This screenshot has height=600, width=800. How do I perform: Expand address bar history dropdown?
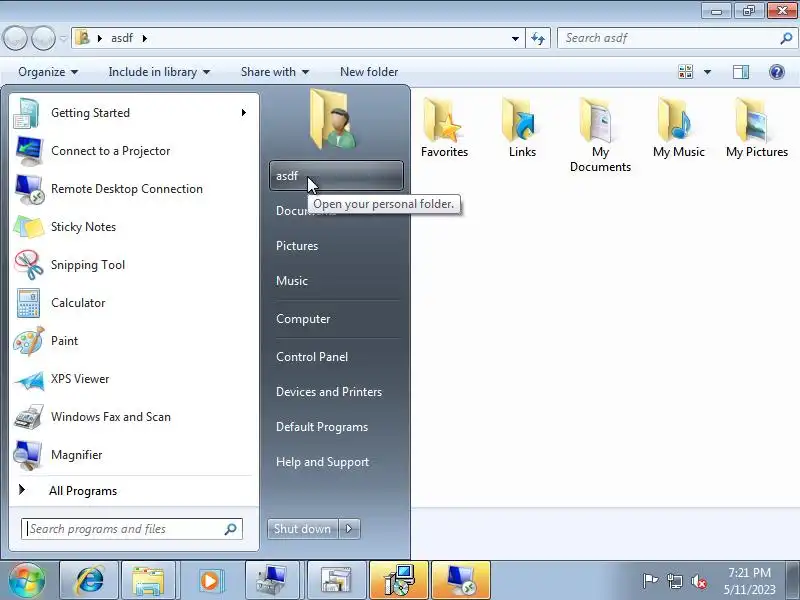click(x=515, y=38)
